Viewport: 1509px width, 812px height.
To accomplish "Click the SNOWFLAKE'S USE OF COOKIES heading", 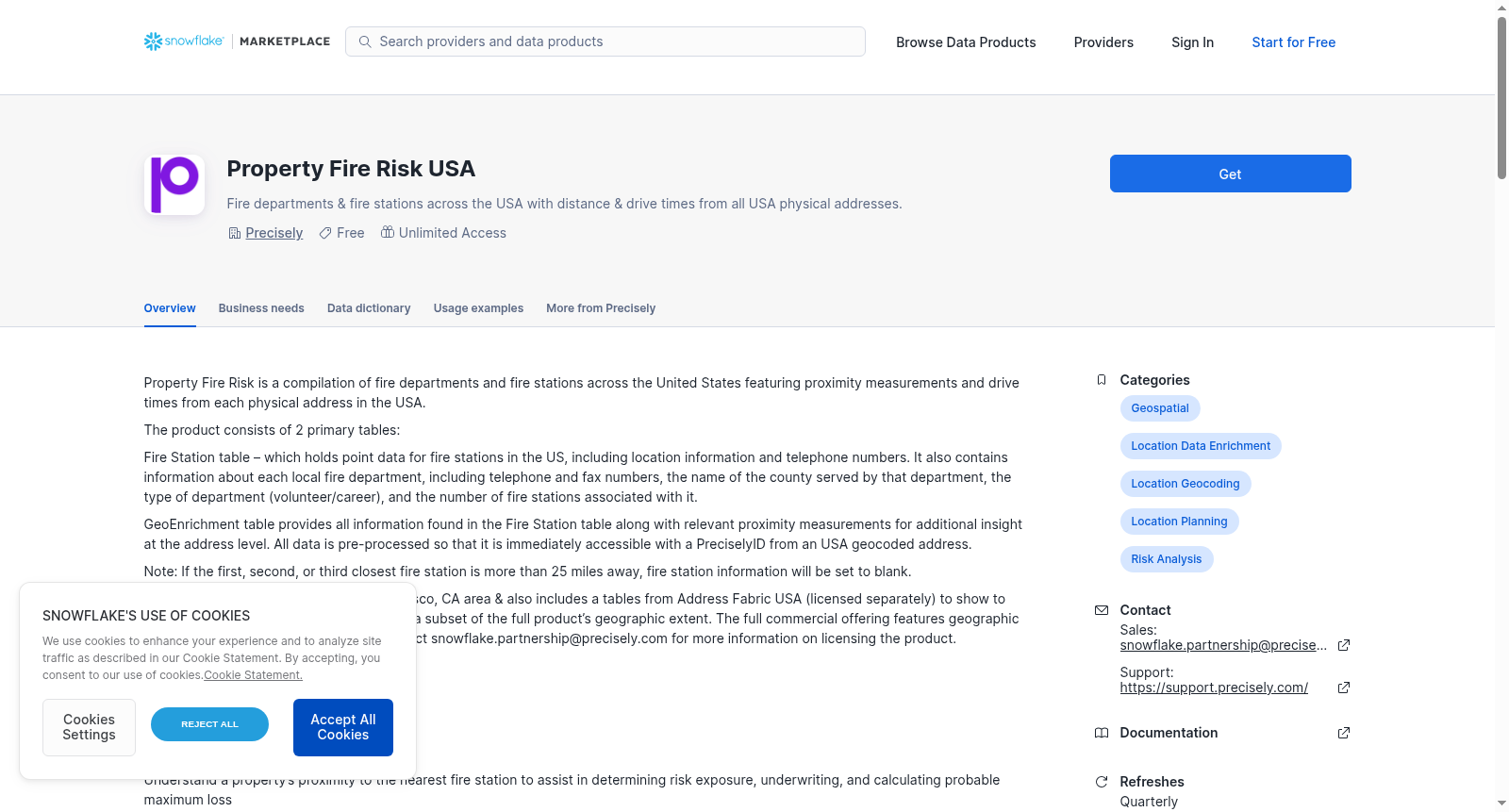I will click(x=146, y=616).
